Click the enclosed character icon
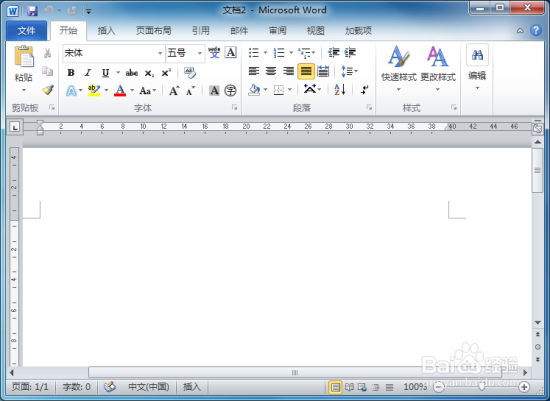Image resolution: width=550 pixels, height=401 pixels. click(230, 91)
